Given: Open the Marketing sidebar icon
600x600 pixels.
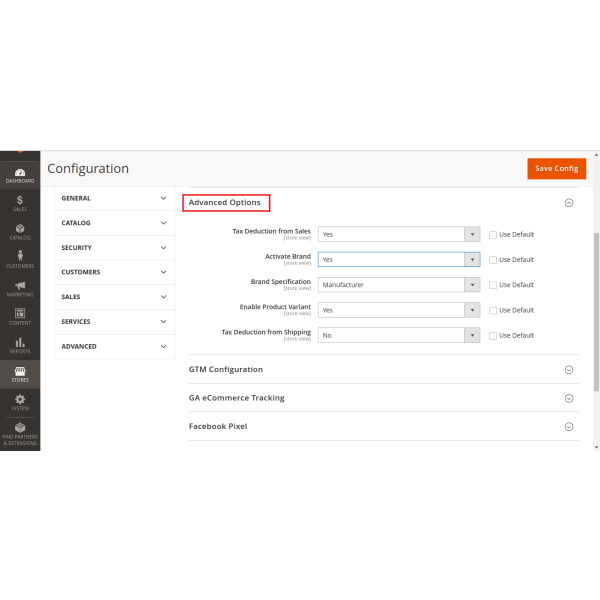Looking at the screenshot, I should [x=20, y=288].
